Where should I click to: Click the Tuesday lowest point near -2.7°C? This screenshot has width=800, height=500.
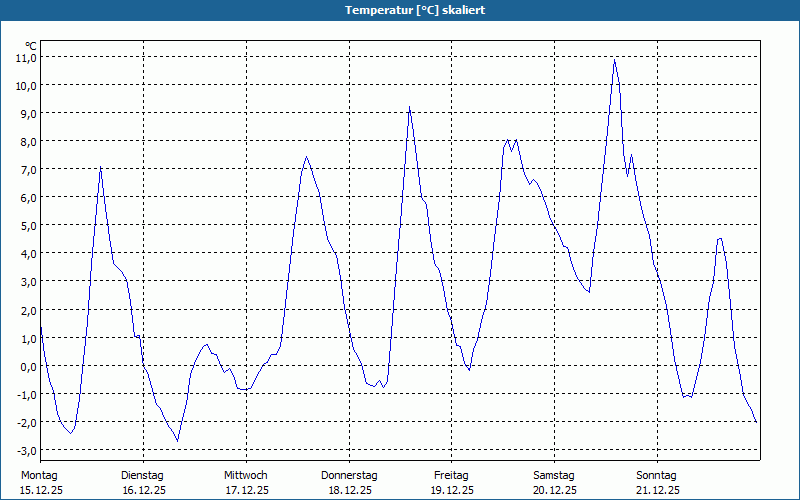click(x=177, y=441)
